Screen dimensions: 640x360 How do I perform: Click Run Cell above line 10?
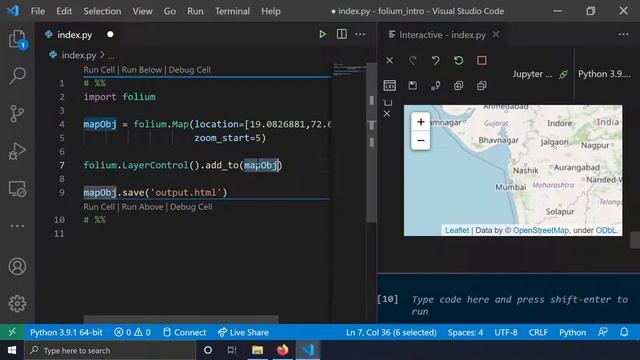(x=99, y=207)
